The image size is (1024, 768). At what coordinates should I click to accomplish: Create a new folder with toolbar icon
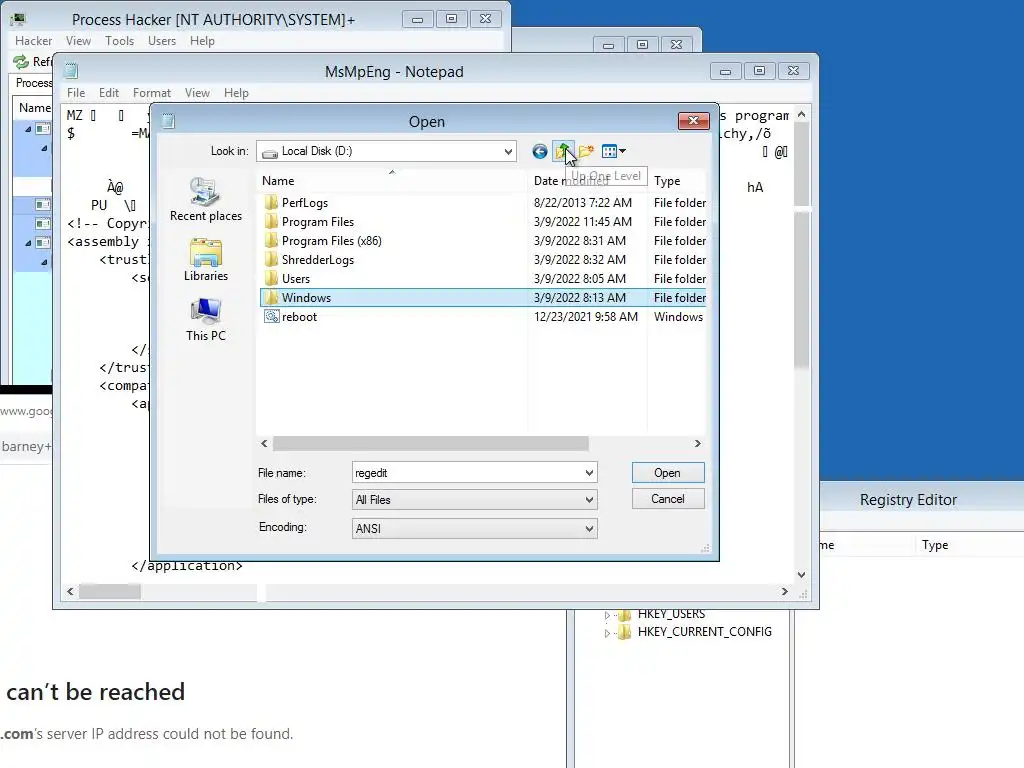tap(586, 152)
